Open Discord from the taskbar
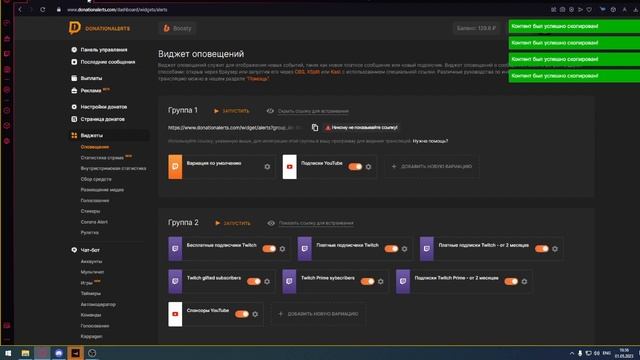The image size is (640, 360). pos(58,353)
